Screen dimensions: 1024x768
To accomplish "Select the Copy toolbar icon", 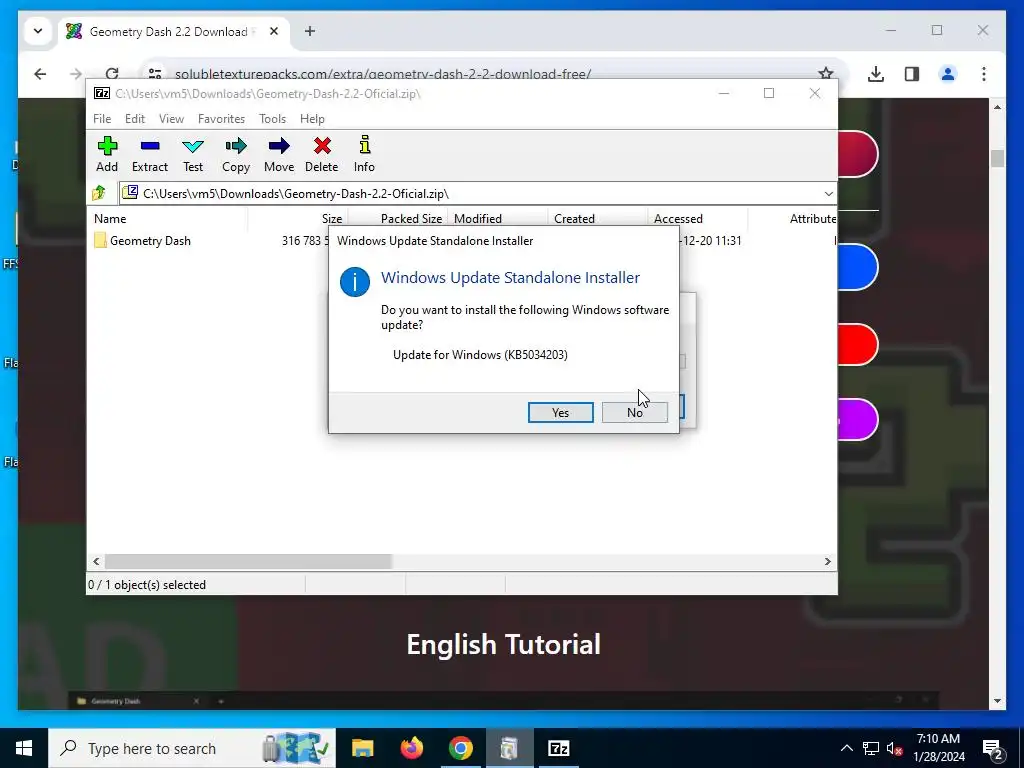I will (x=236, y=154).
